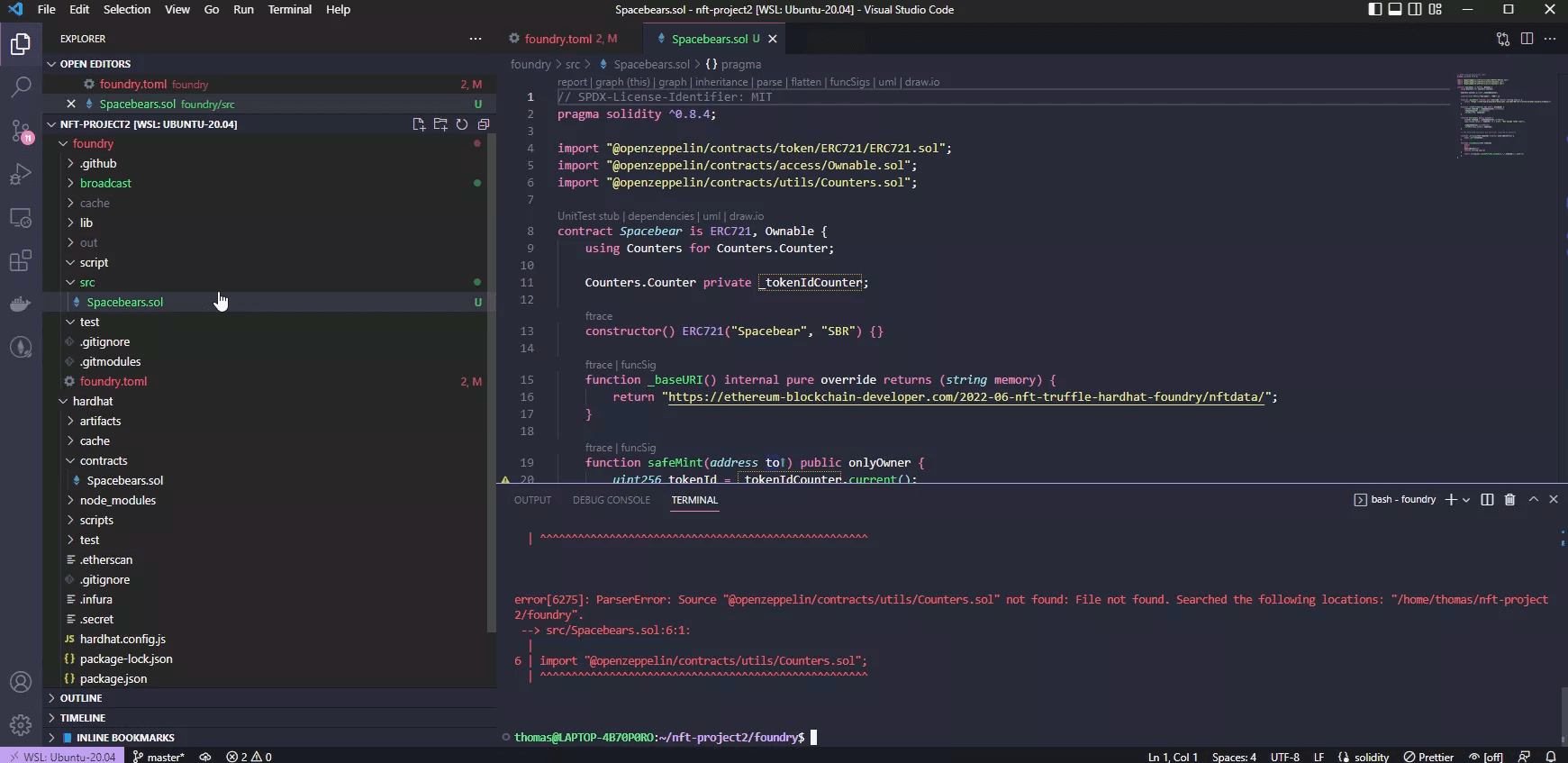Image resolution: width=1568 pixels, height=763 pixels.
Task: Change language mode via solidity status item
Action: pyautogui.click(x=1364, y=757)
